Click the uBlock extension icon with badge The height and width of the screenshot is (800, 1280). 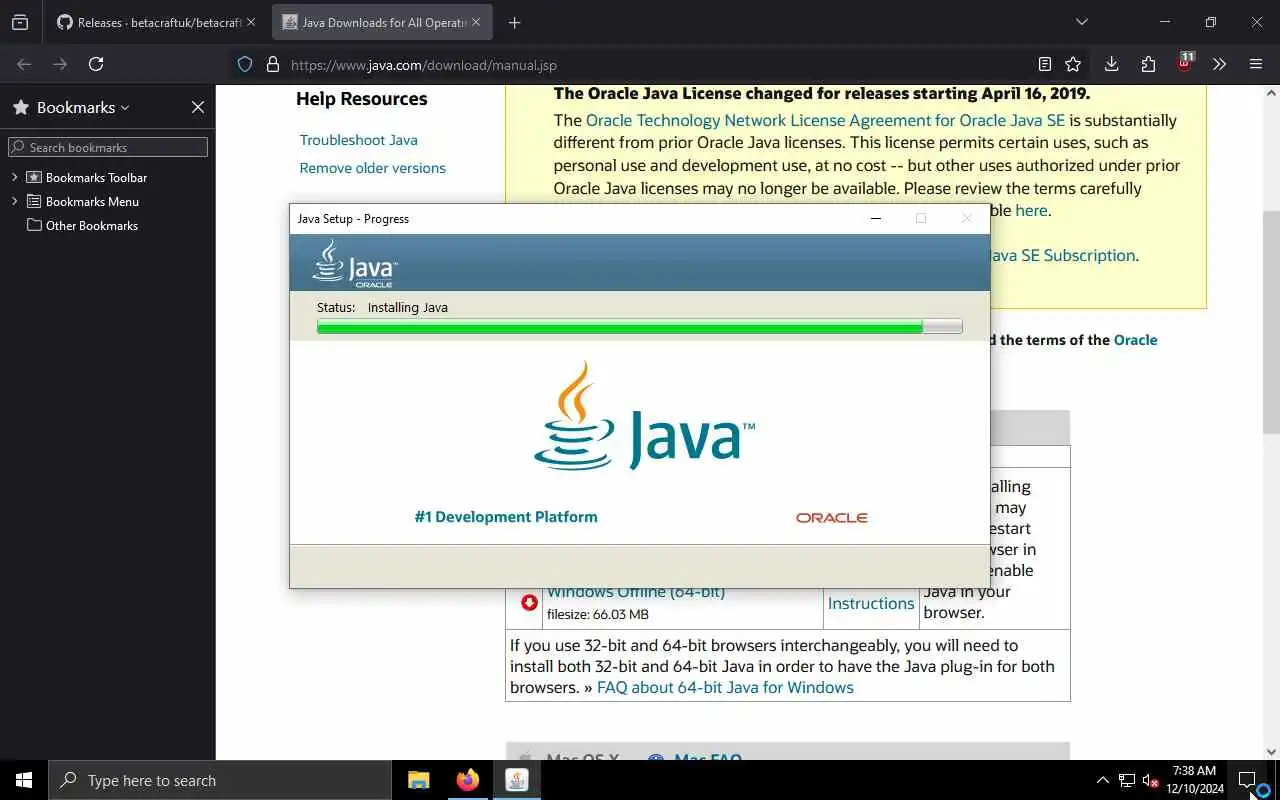click(x=1184, y=62)
